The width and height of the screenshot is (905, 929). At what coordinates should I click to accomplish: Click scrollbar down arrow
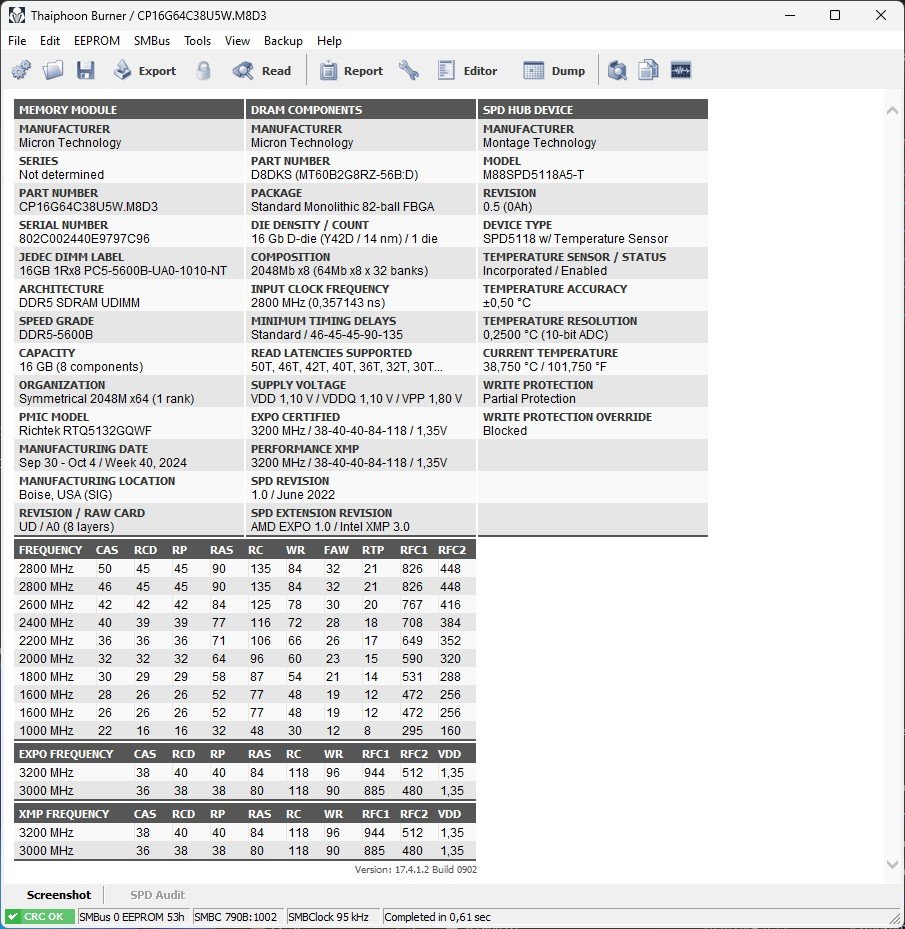(x=892, y=864)
